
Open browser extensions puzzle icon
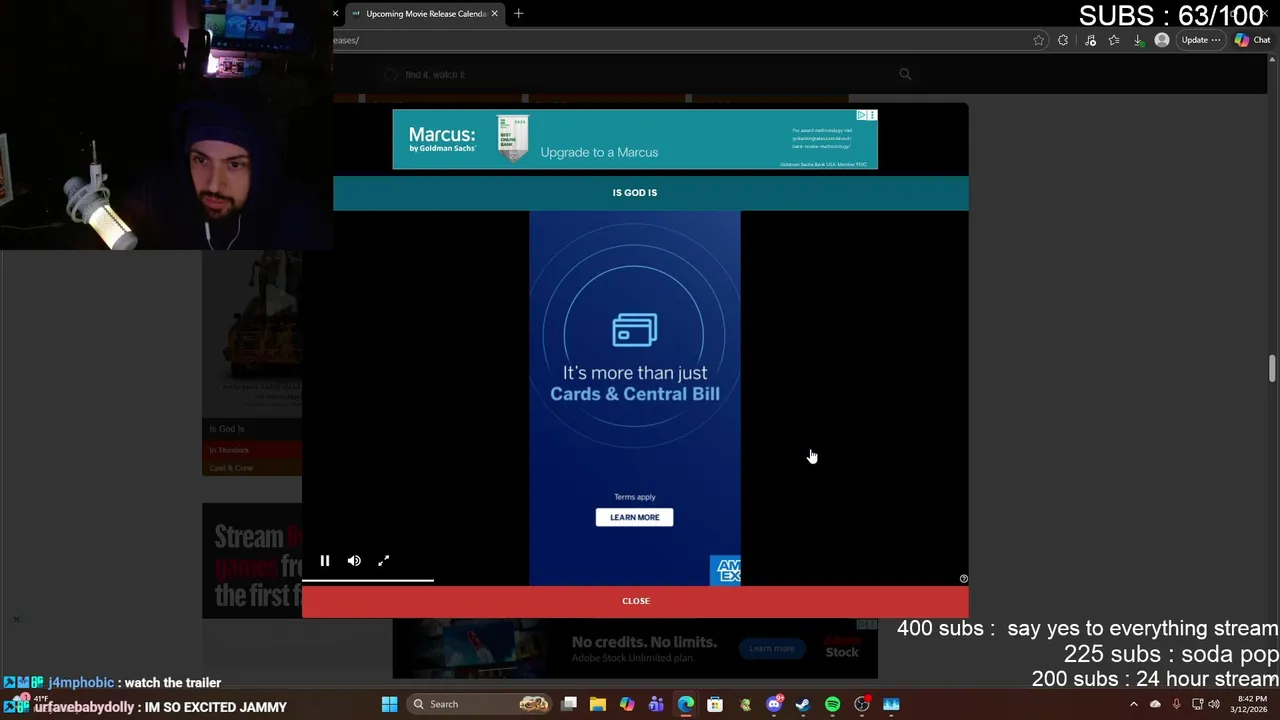click(x=1063, y=40)
